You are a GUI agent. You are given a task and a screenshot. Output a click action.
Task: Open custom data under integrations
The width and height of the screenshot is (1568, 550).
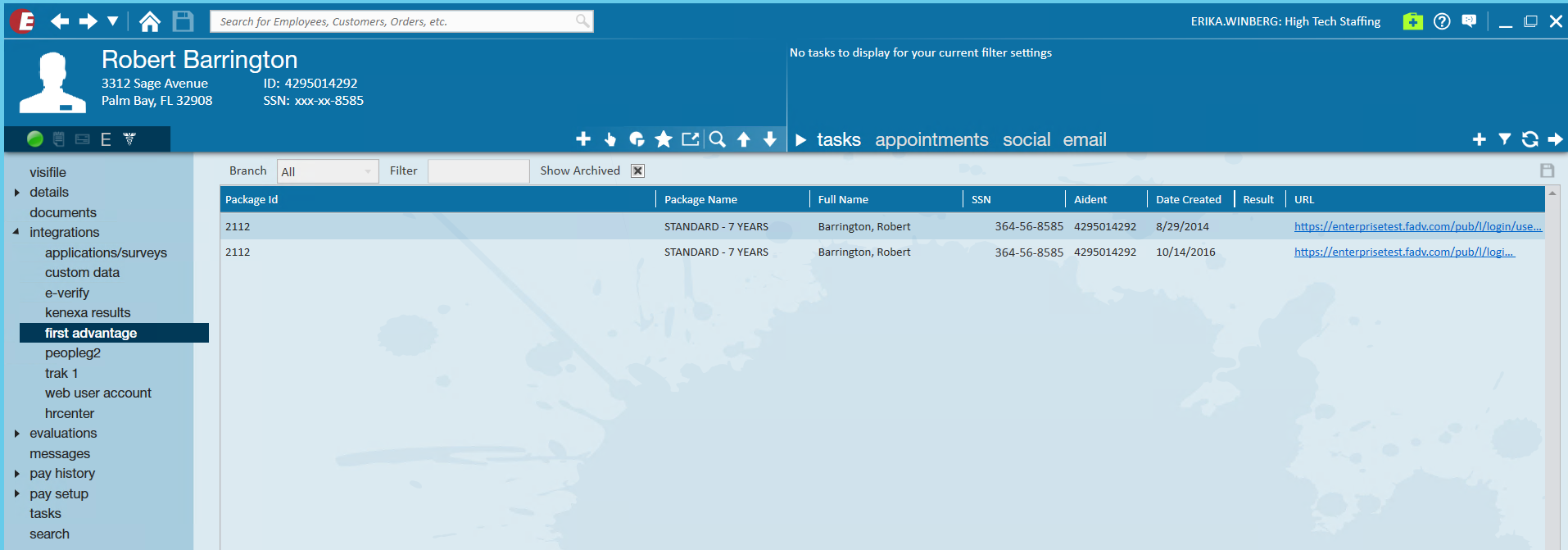tap(82, 272)
